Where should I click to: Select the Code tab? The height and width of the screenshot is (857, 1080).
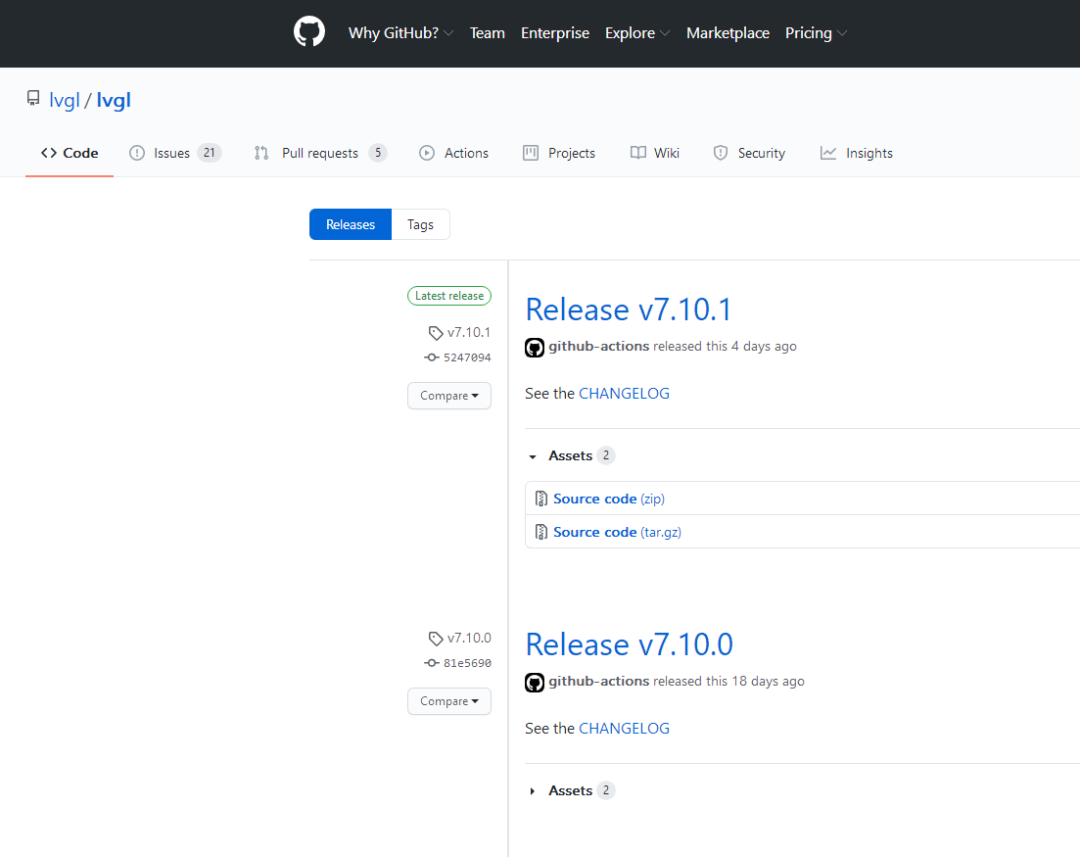(x=70, y=153)
